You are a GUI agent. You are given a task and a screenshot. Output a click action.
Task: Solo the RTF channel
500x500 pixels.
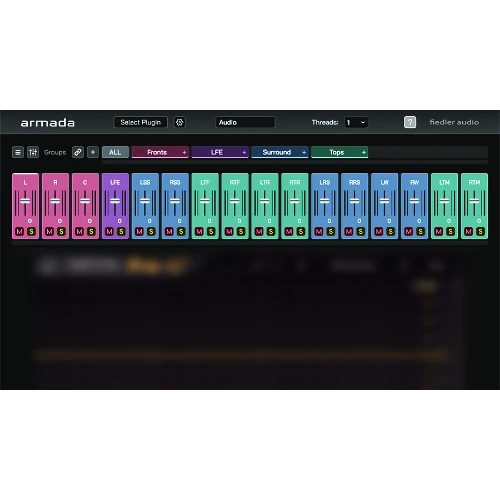pyautogui.click(x=241, y=231)
